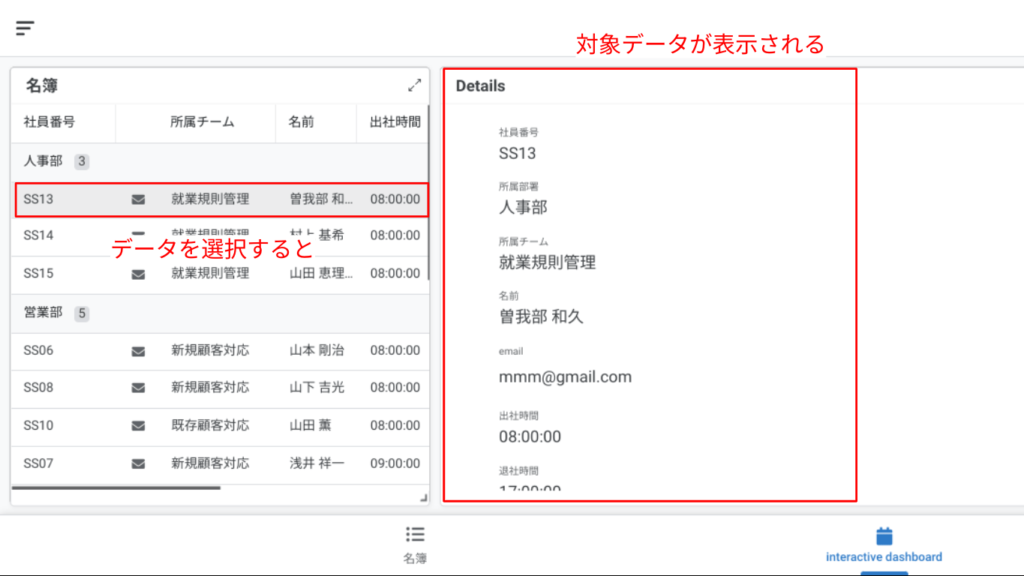This screenshot has height=576, width=1024.
Task: Click the email icon for SS08
Action: pyautogui.click(x=138, y=388)
